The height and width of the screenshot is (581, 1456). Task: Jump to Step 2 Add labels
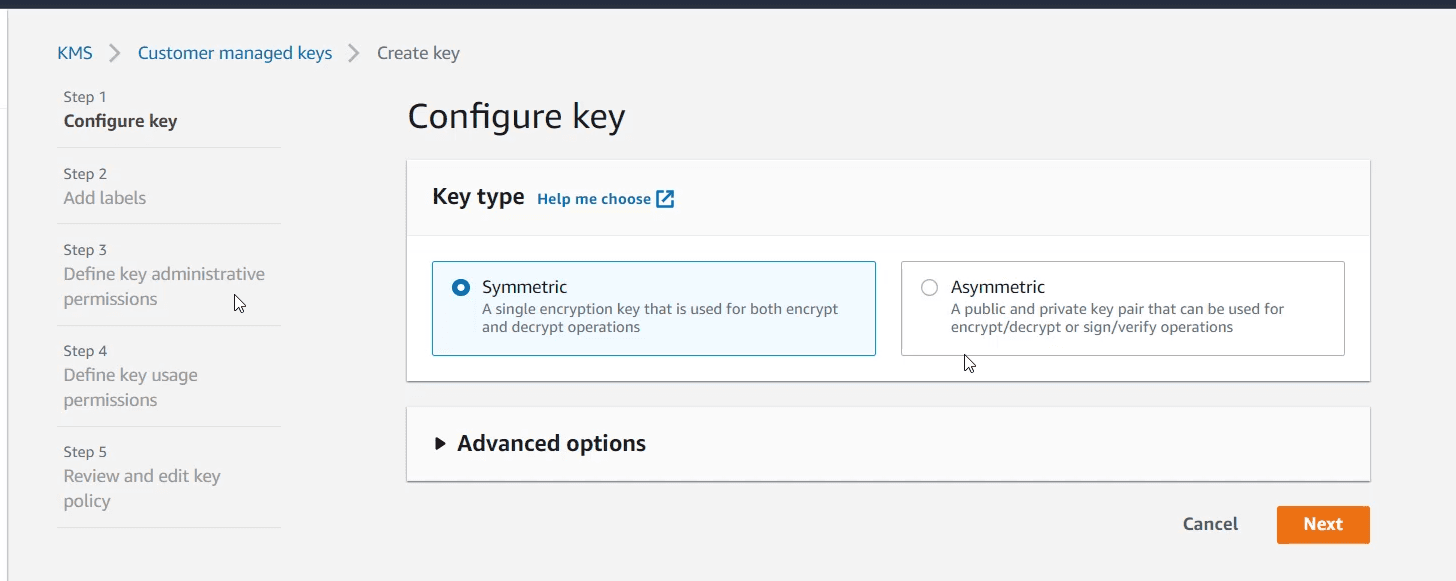click(105, 198)
